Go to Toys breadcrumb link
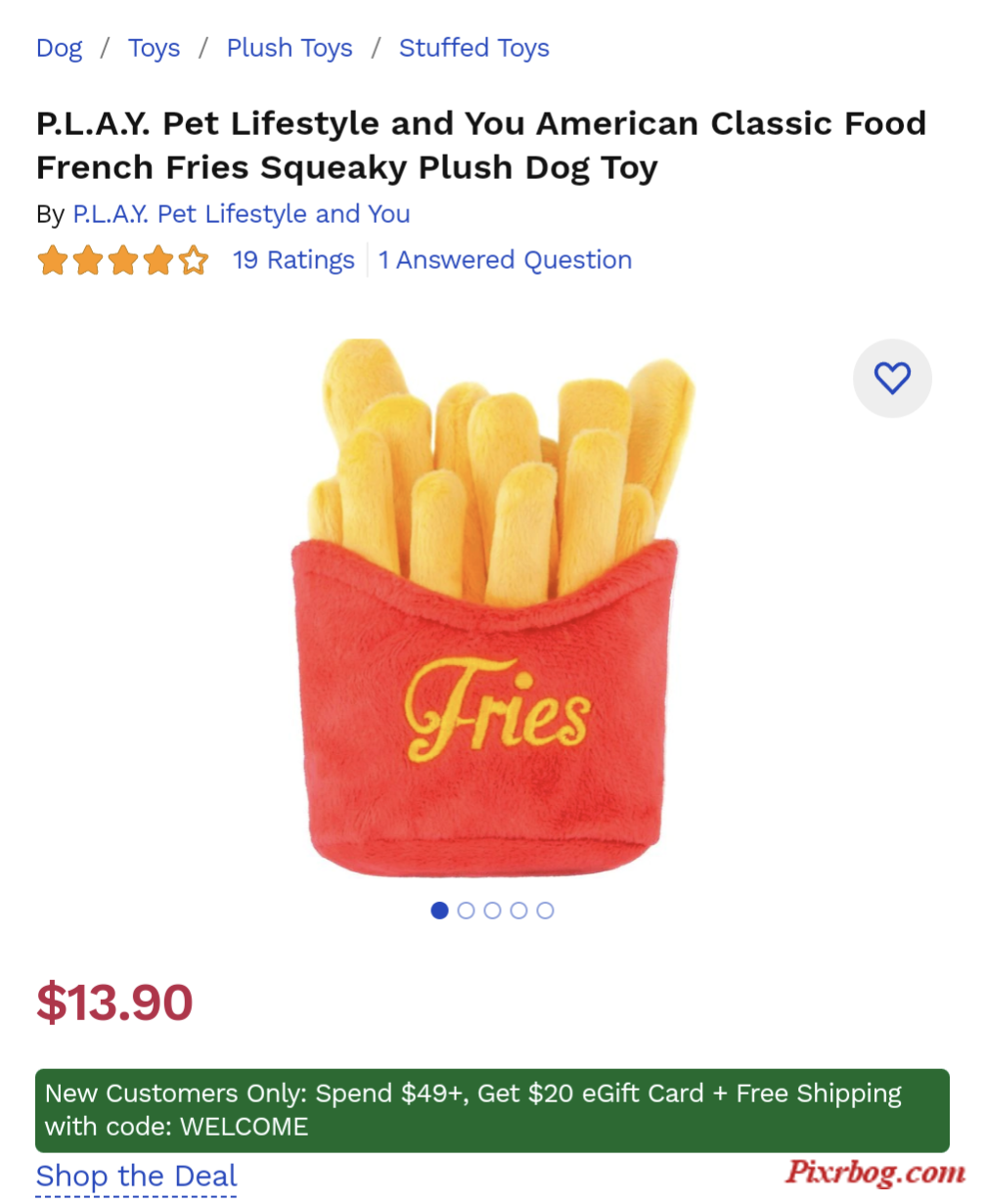Screen dimensions: 985x1204 coord(155,48)
